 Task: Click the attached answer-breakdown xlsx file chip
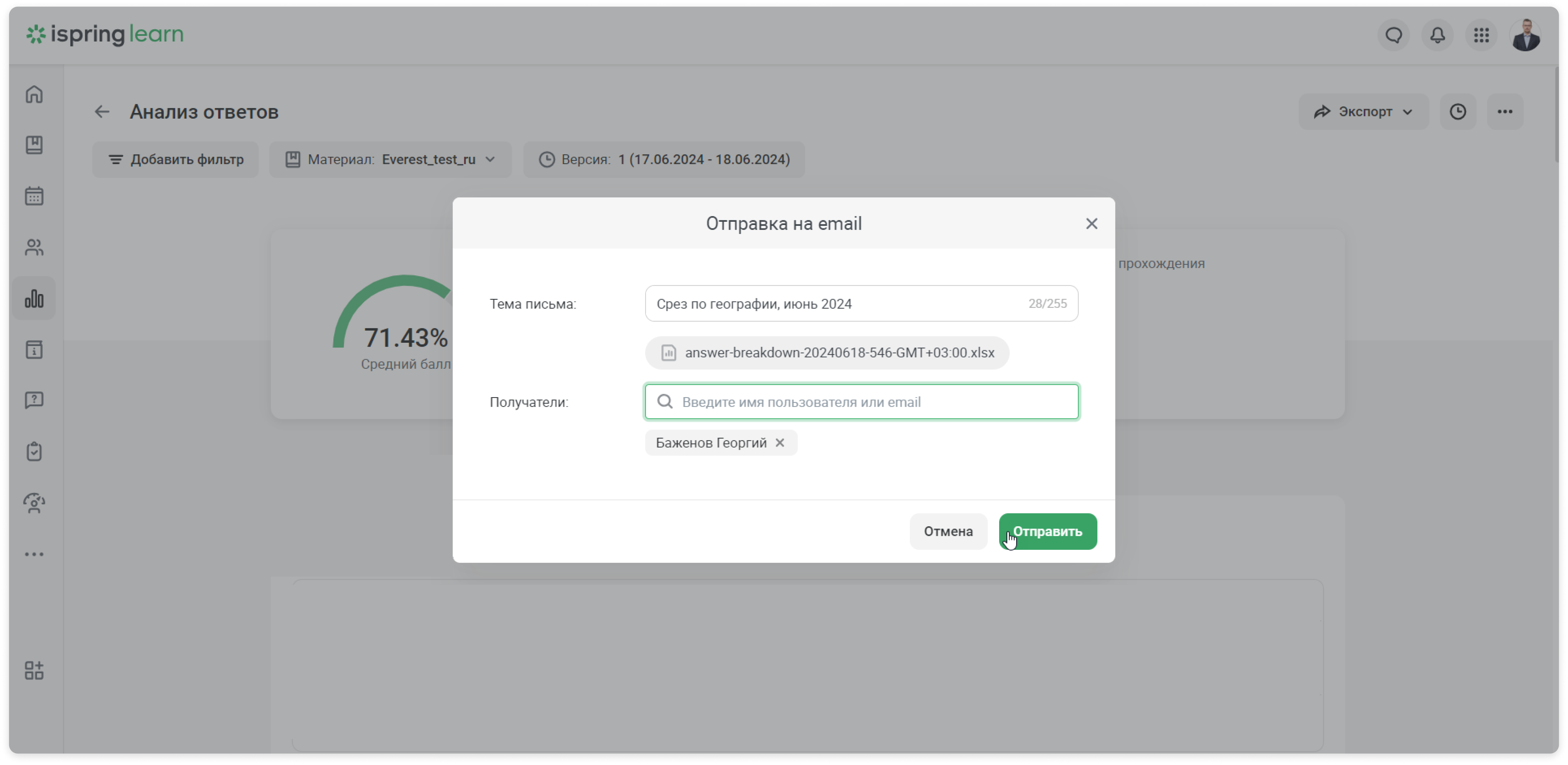point(827,352)
